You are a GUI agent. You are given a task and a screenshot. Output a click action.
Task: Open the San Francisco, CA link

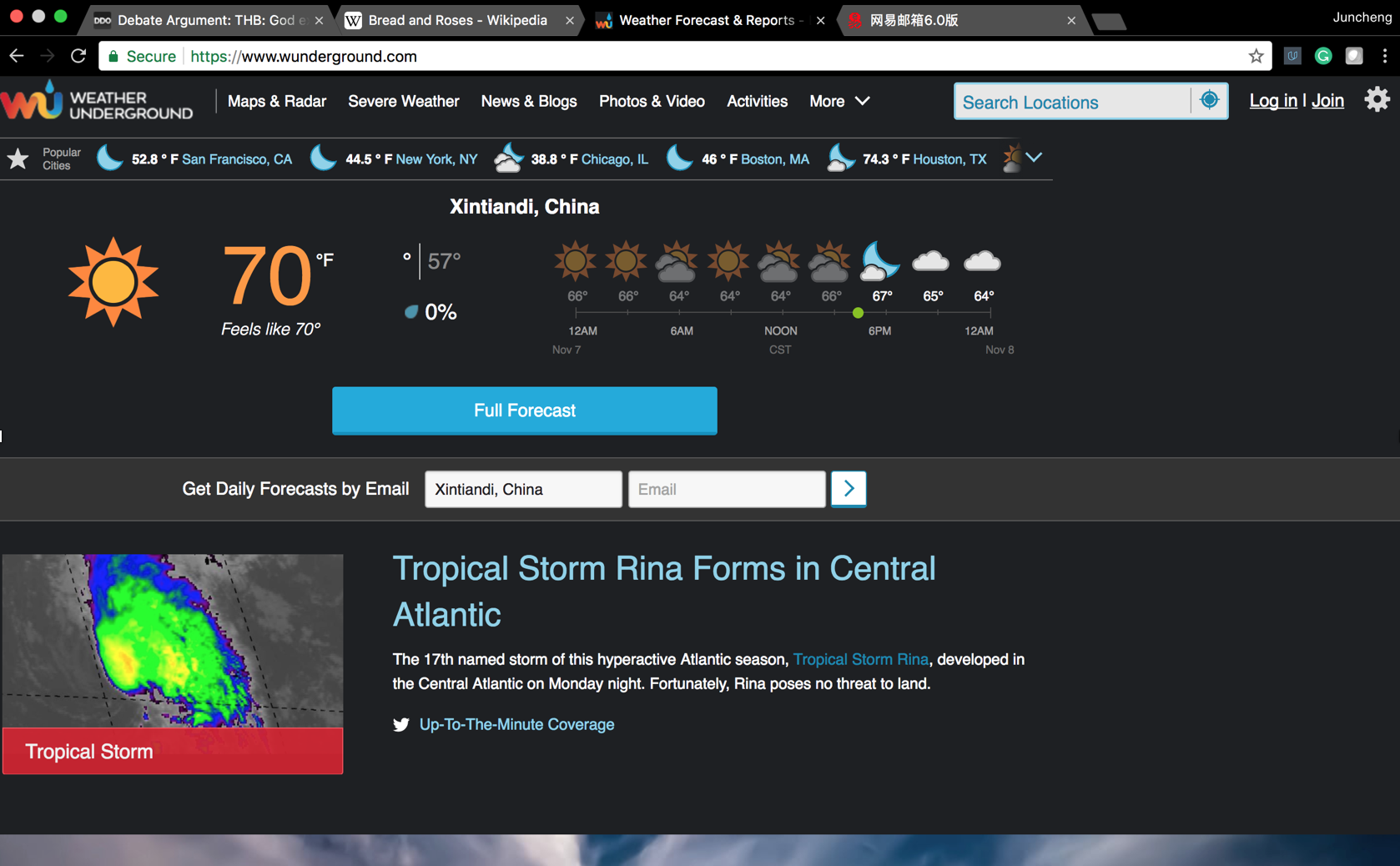click(237, 159)
